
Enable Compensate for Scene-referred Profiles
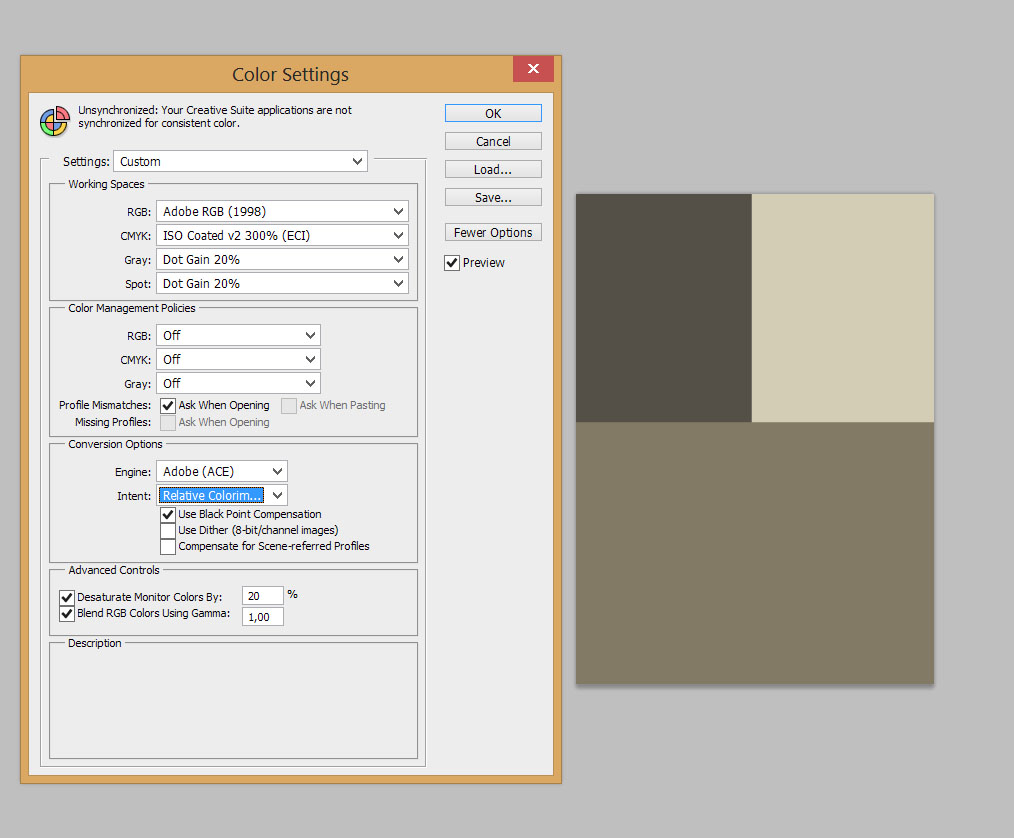[167, 546]
